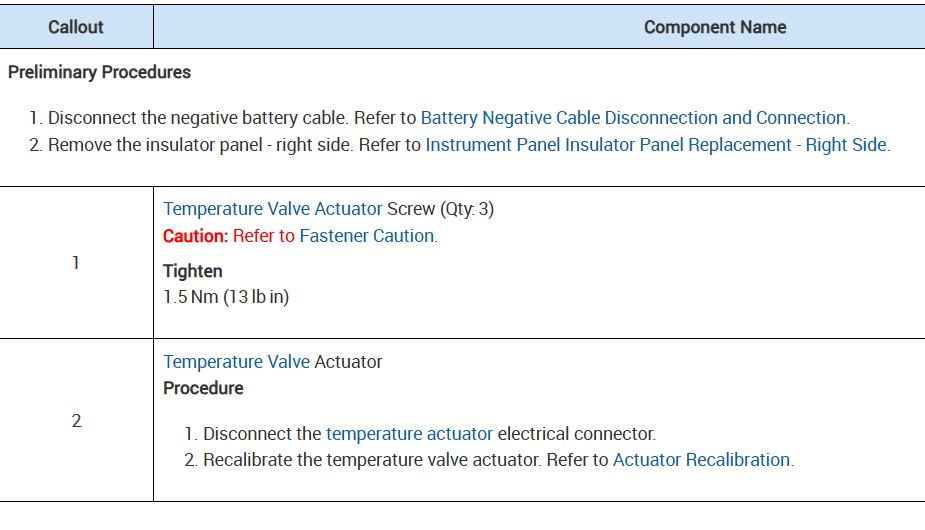Click the Tighten heading
The width and height of the screenshot is (925, 530).
tap(193, 271)
